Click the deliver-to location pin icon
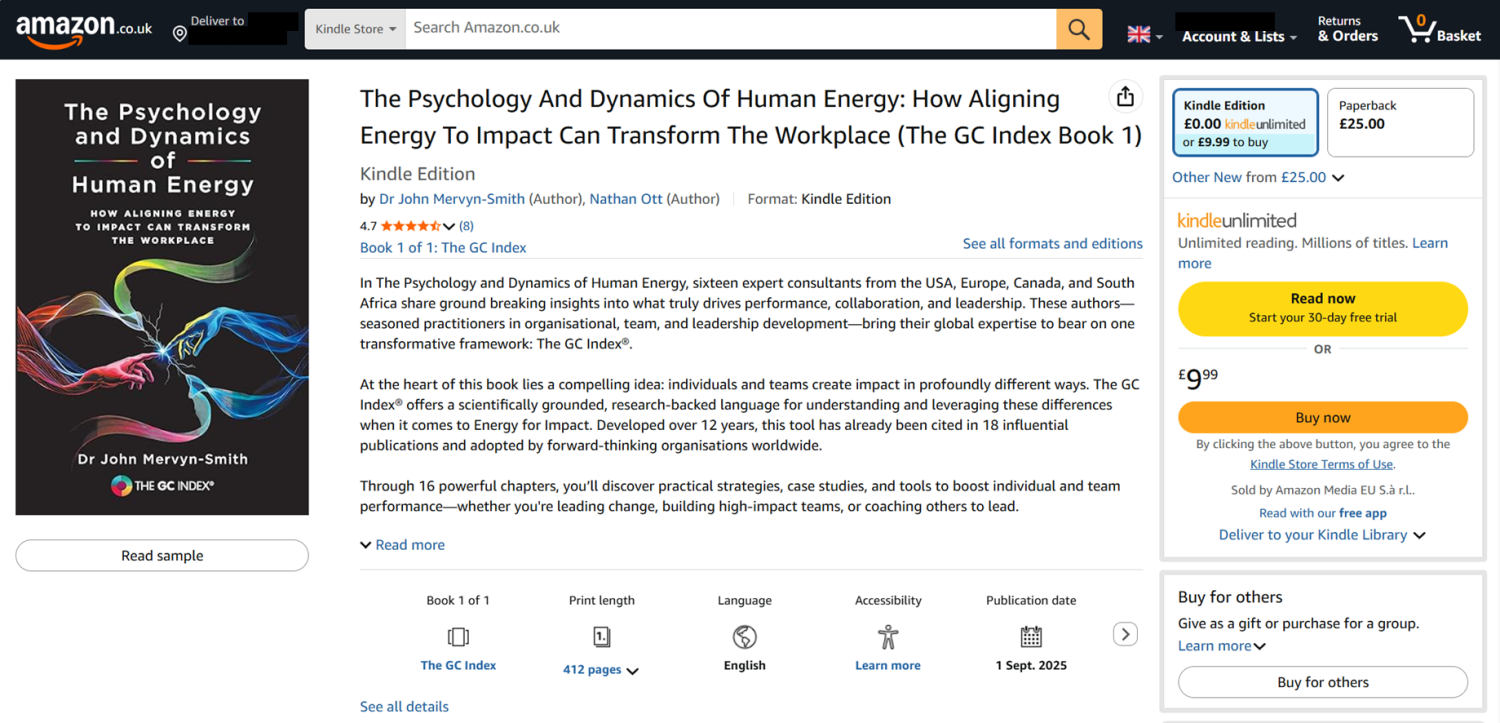1500x723 pixels. 180,34
